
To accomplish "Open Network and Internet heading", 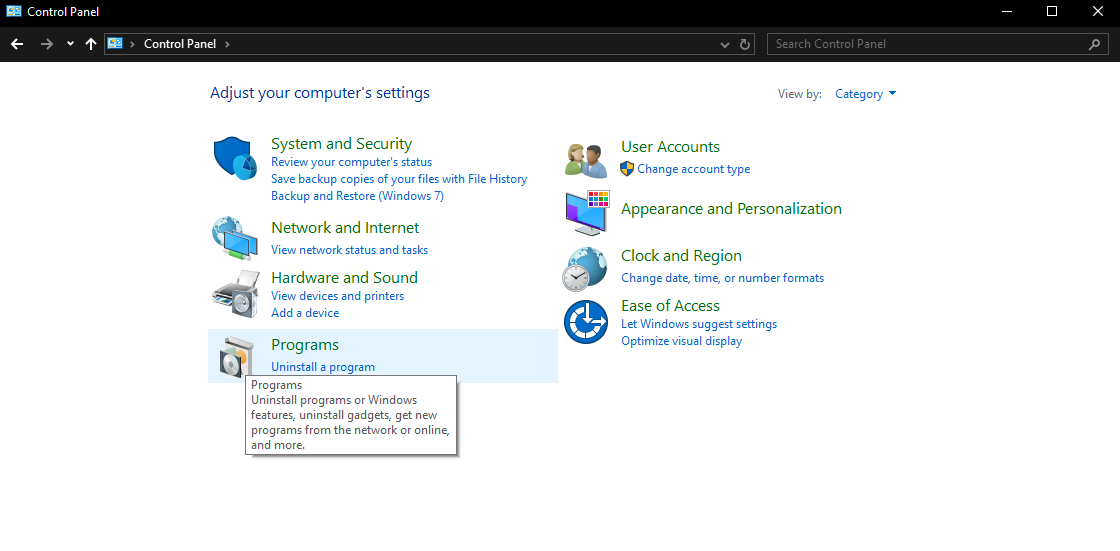I will tap(345, 227).
